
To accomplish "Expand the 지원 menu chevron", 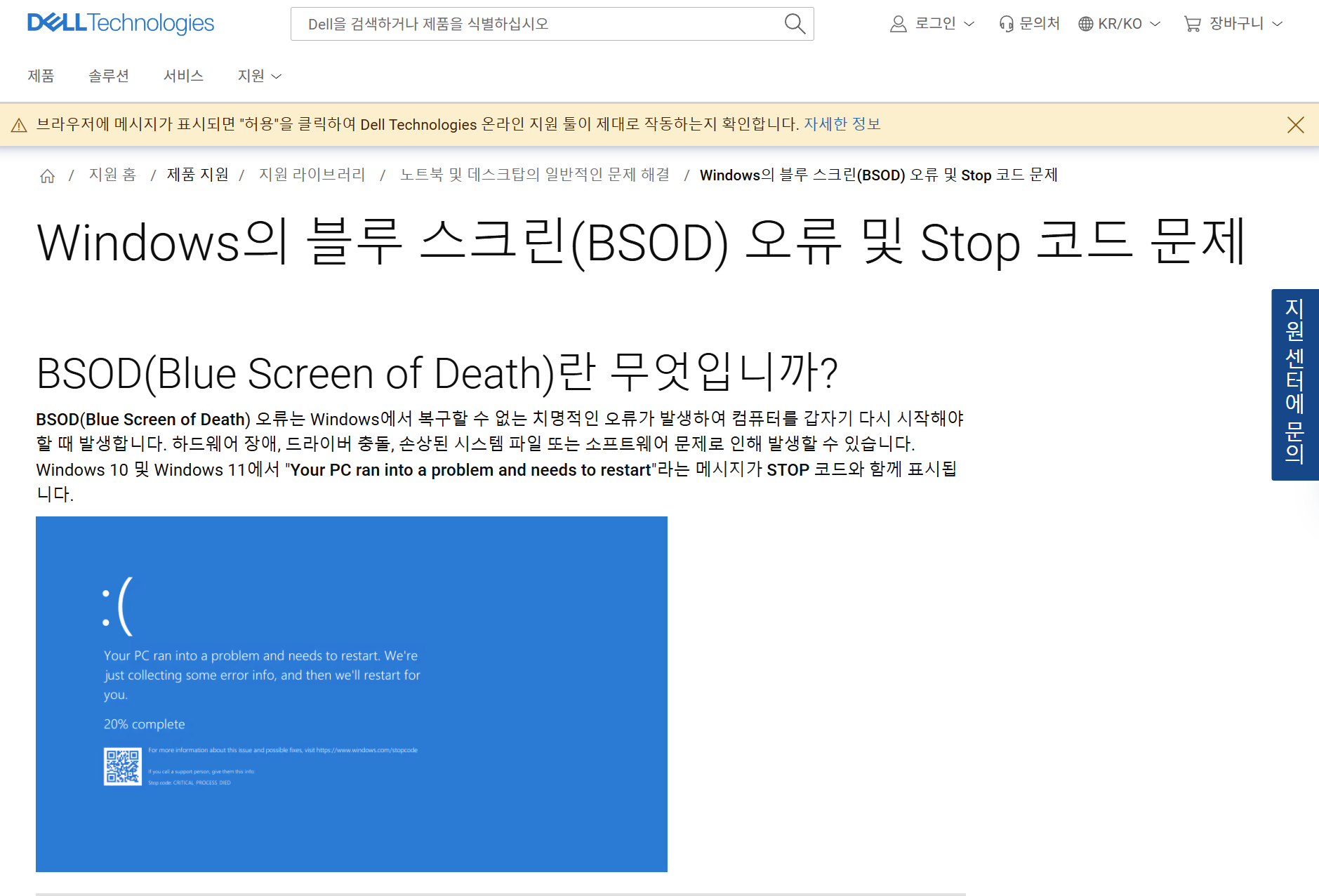I will pyautogui.click(x=277, y=76).
